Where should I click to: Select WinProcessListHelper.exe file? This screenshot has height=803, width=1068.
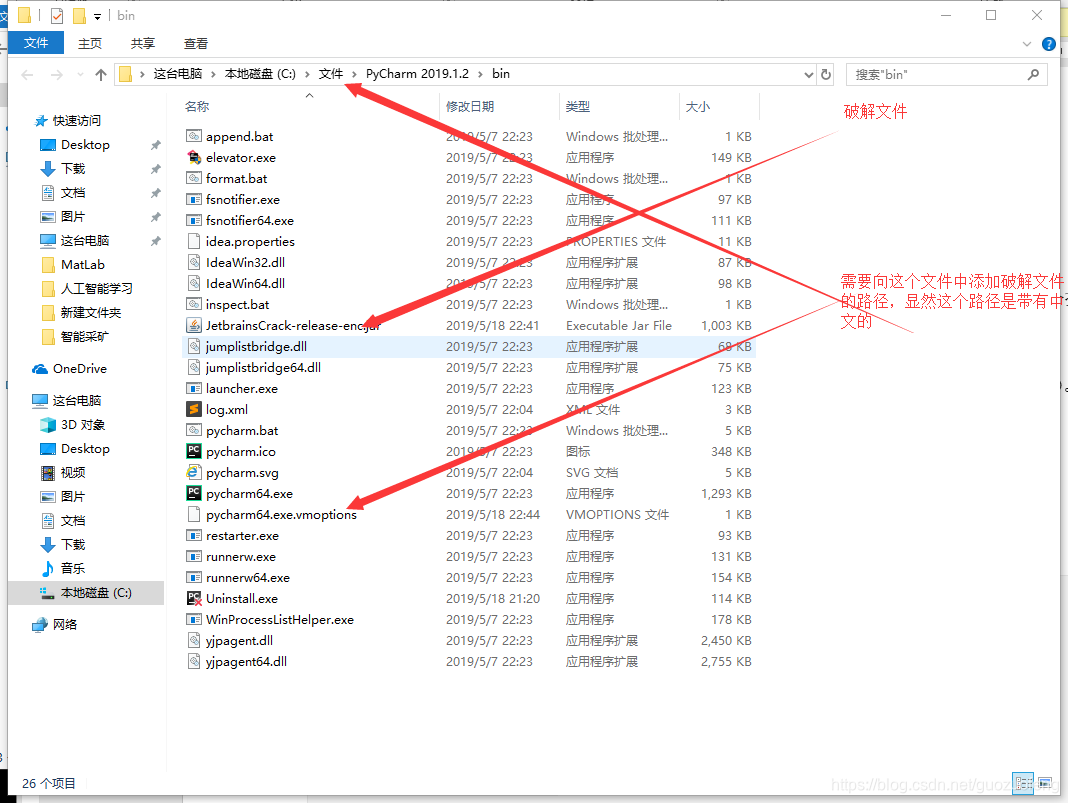click(280, 619)
